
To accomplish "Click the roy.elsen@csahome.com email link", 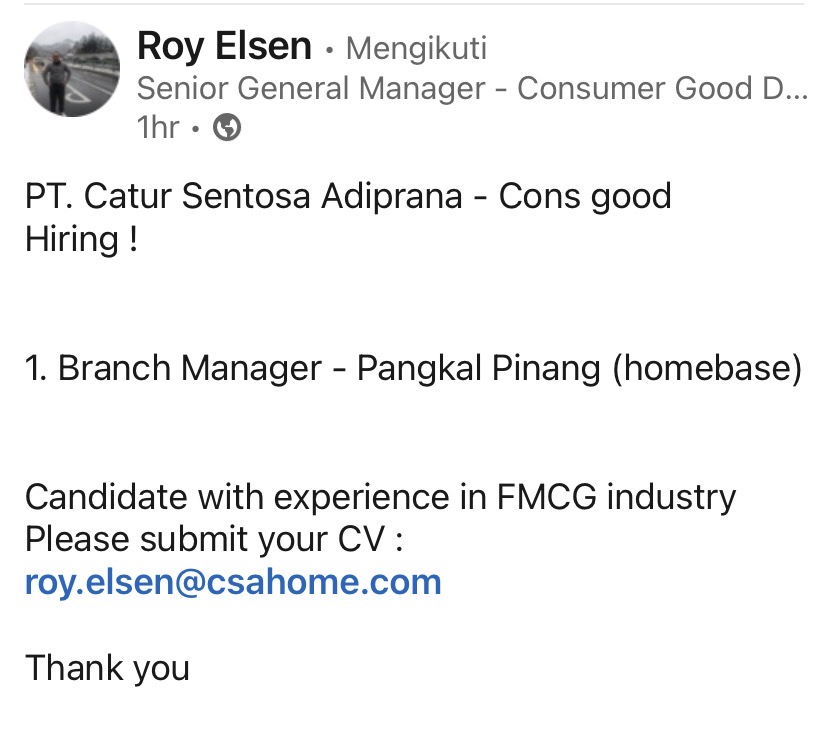I will (233, 581).
